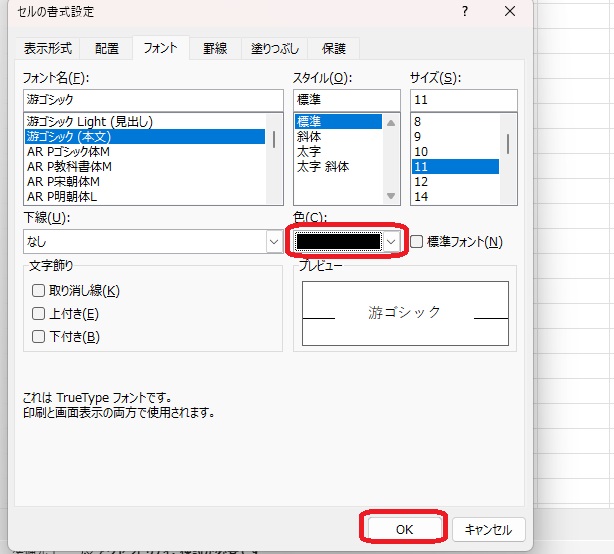The height and width of the screenshot is (554, 614).
Task: Click the help question mark icon
Action: (465, 12)
